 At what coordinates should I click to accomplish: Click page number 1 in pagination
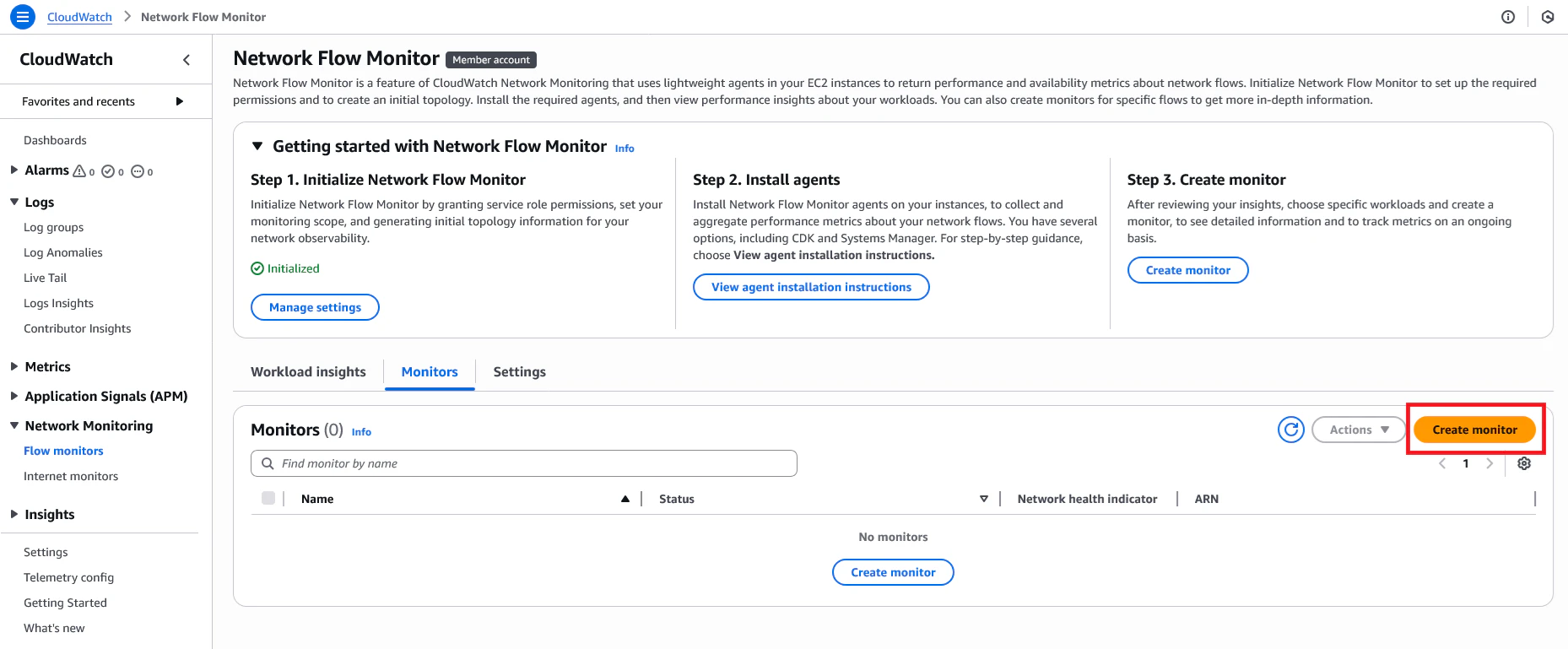pos(1466,463)
